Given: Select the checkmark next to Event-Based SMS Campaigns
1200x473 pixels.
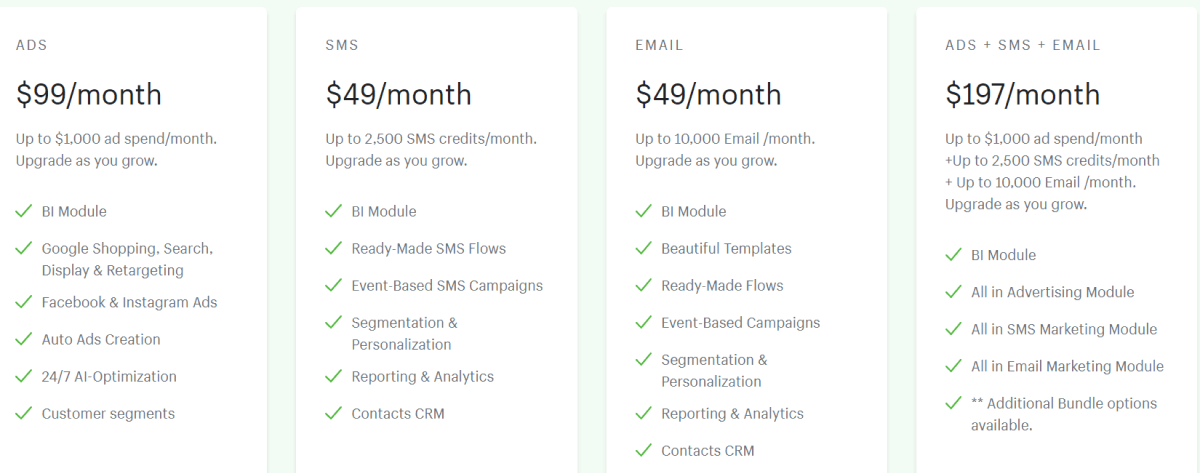Looking at the screenshot, I should tap(333, 285).
